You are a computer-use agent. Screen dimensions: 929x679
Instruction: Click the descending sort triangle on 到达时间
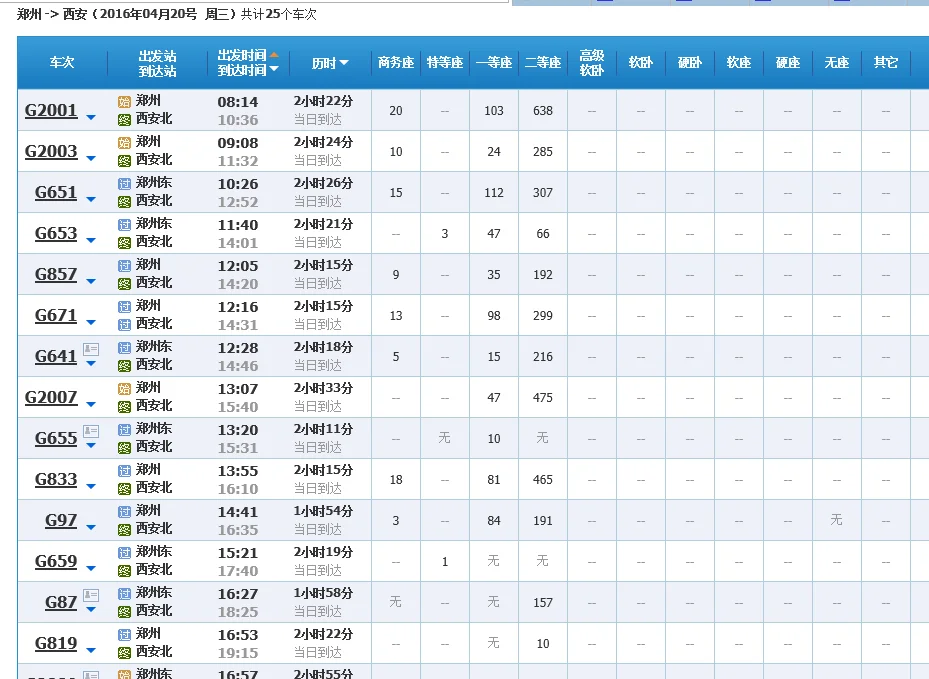[272, 70]
